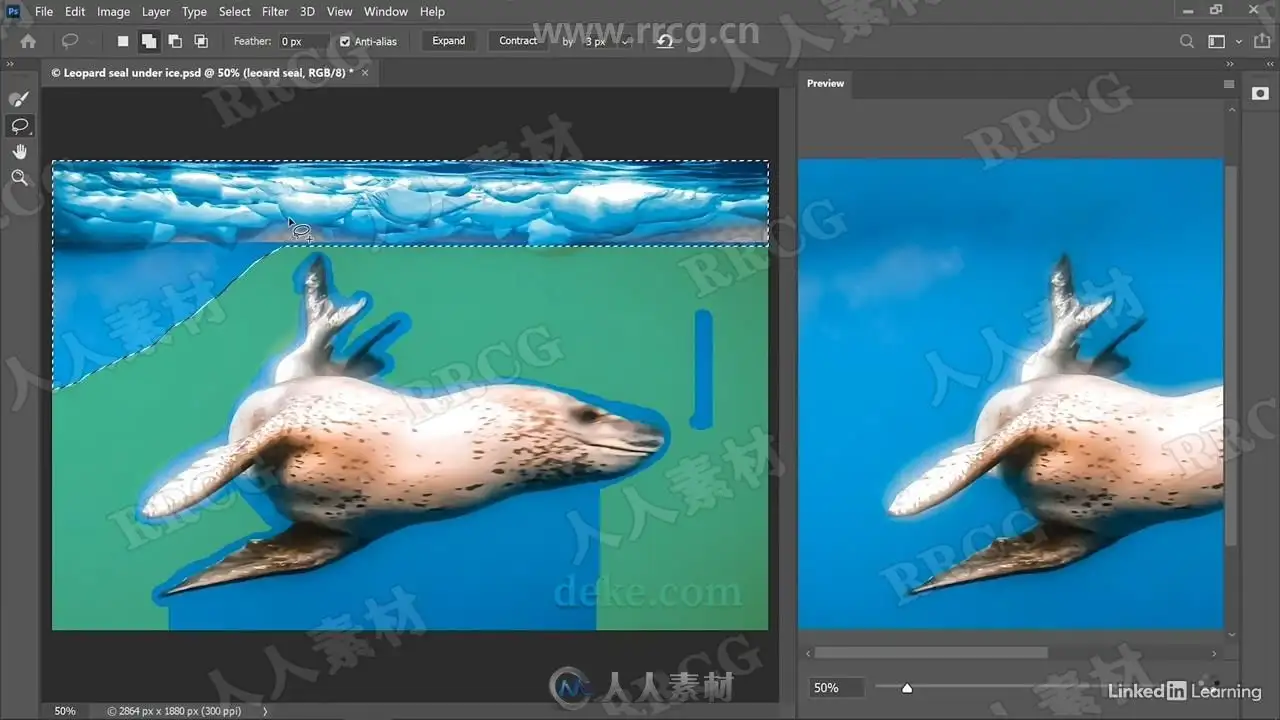The height and width of the screenshot is (720, 1280).
Task: Open the Select menu
Action: [235, 12]
